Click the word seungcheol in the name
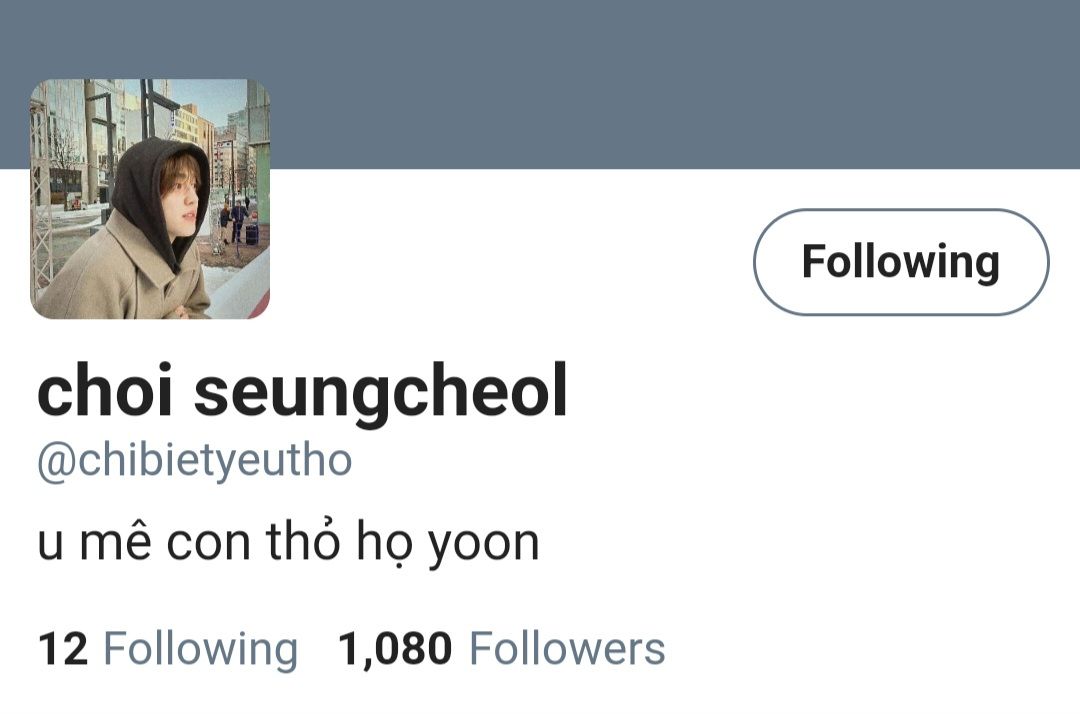Screen dimensions: 1080x714 coord(381,392)
